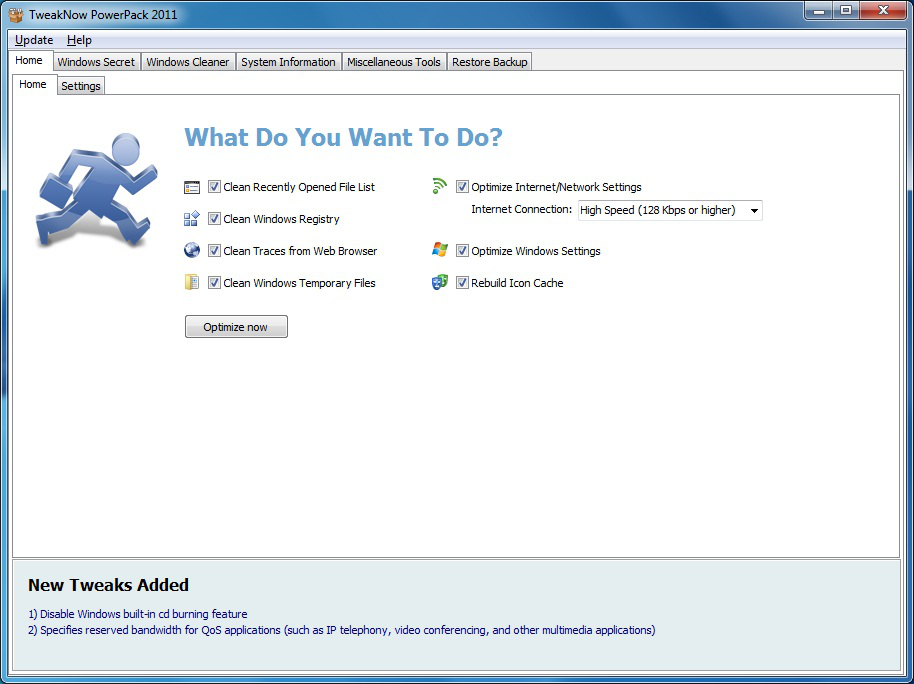Open the Update menu

click(34, 40)
